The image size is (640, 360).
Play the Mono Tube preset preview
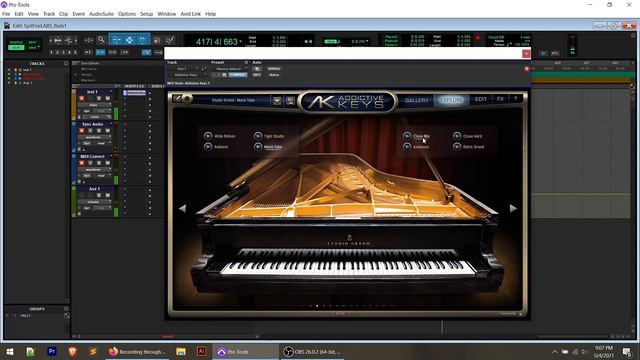point(258,147)
